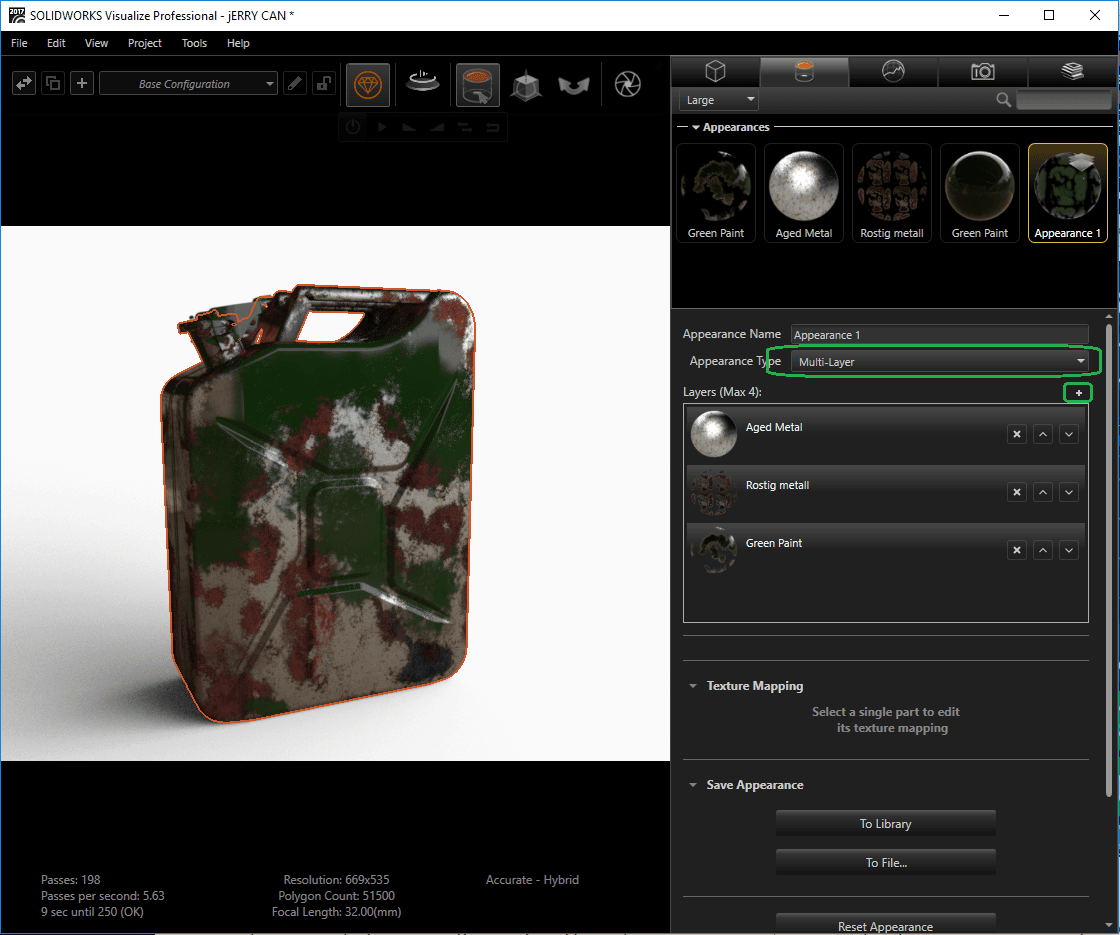The width and height of the screenshot is (1120, 935).
Task: Select the appearance selection cylinder tool
Action: coord(478,85)
